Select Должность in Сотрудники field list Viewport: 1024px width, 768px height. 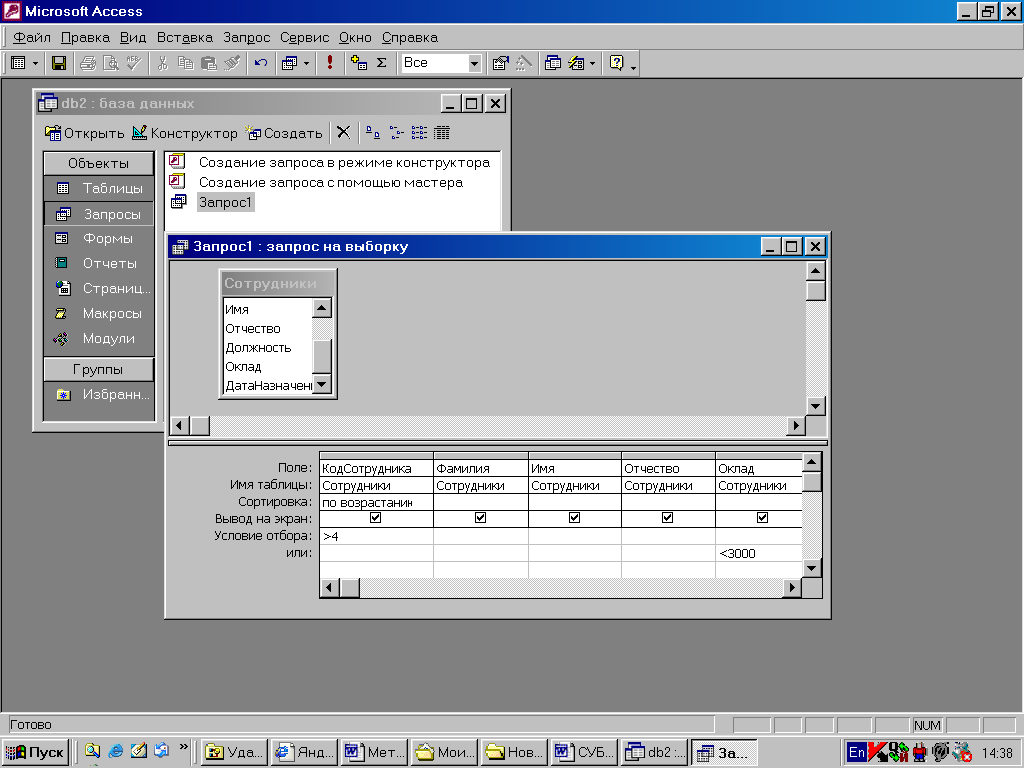[x=258, y=348]
